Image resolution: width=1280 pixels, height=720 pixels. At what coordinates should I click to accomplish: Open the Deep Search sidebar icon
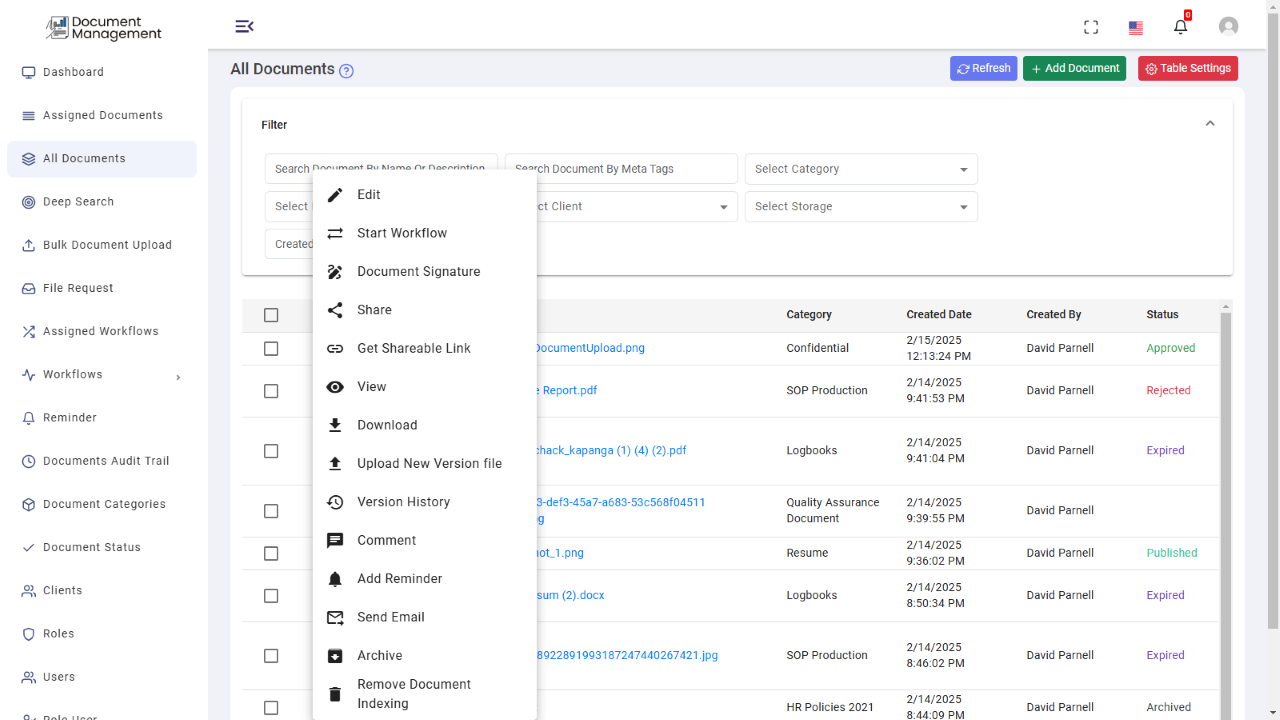[29, 201]
